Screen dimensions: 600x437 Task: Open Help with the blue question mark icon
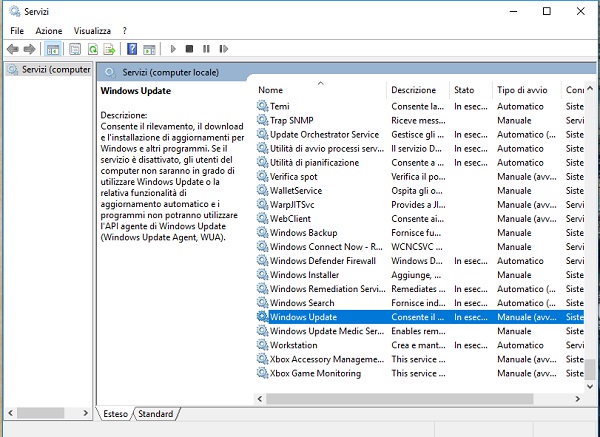pyautogui.click(x=132, y=49)
